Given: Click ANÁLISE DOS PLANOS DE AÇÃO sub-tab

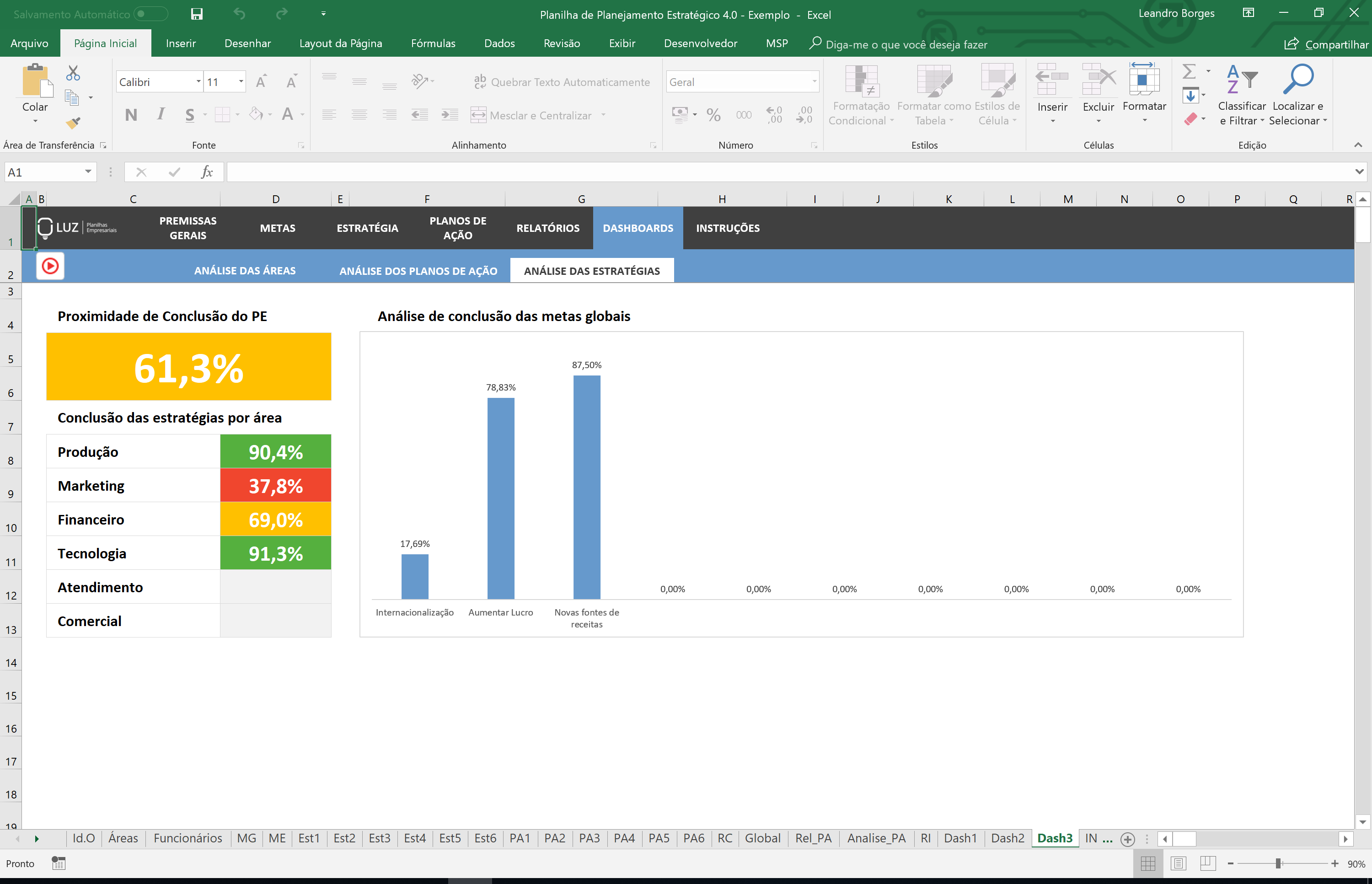Looking at the screenshot, I should [418, 270].
